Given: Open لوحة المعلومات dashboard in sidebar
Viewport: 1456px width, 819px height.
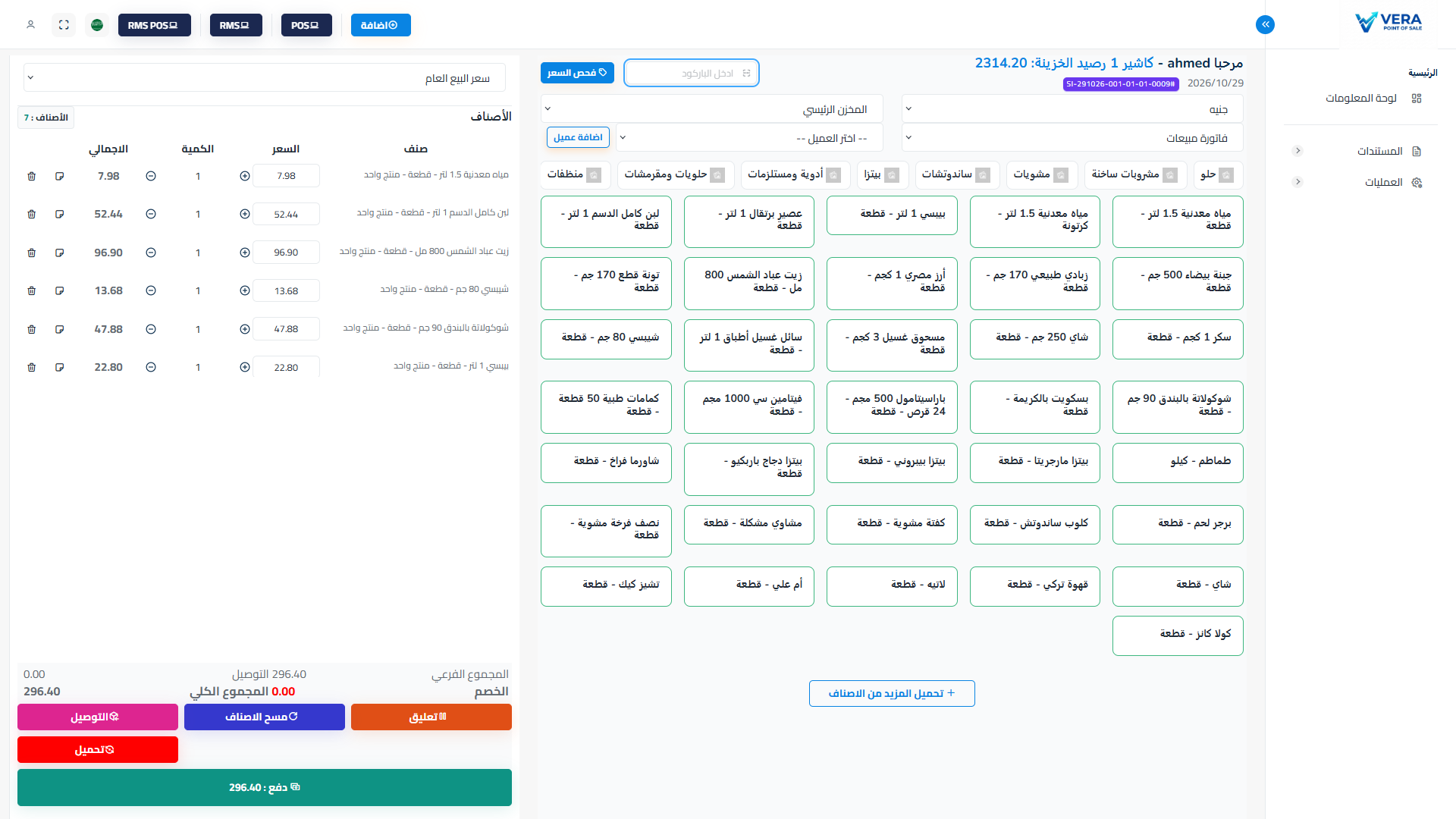Looking at the screenshot, I should (1373, 98).
